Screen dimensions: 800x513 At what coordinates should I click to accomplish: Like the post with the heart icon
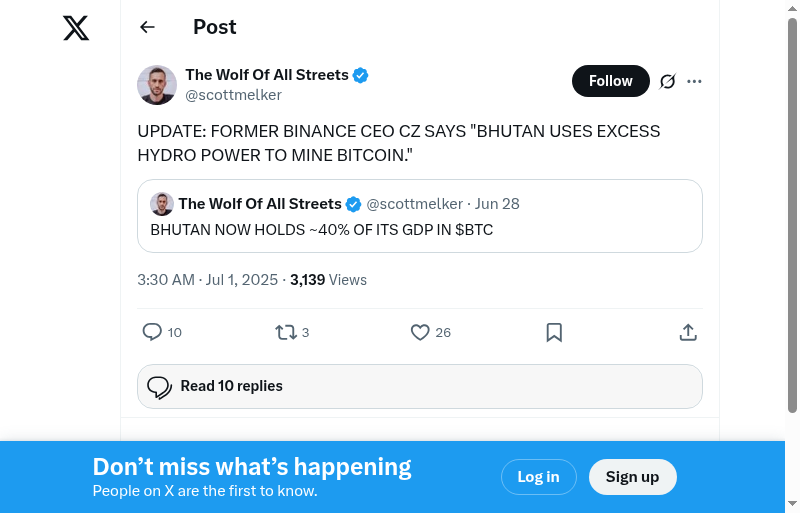420,332
